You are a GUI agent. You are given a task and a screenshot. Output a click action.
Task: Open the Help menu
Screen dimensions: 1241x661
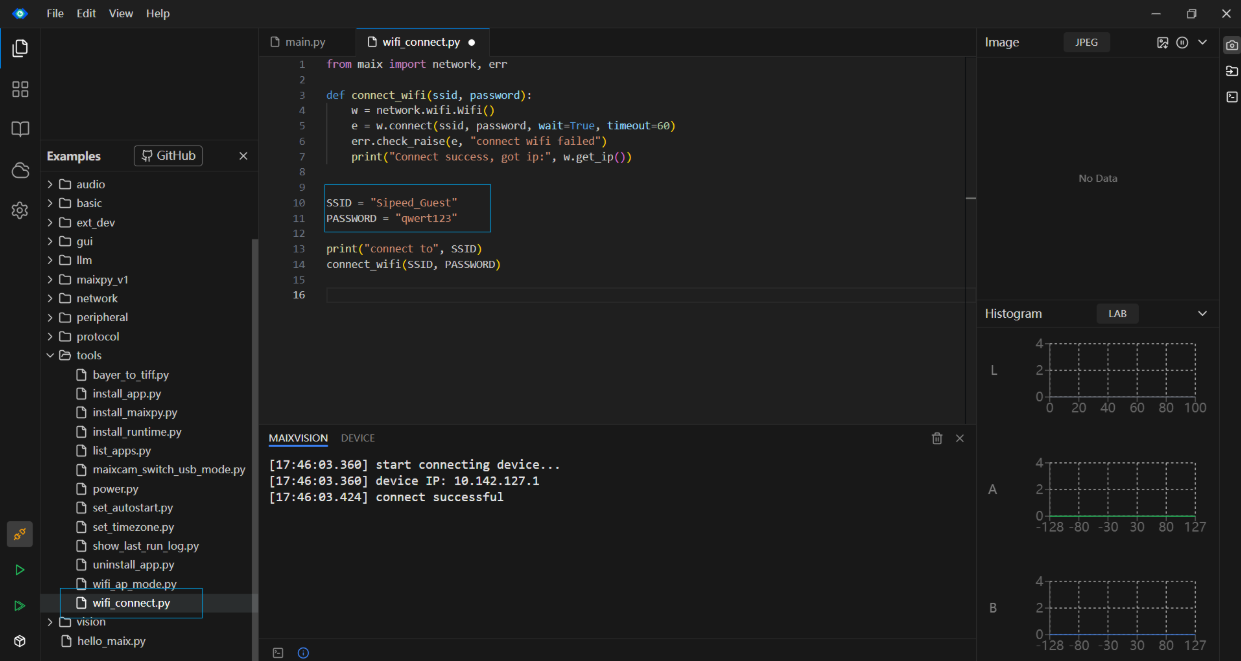[x=158, y=14]
